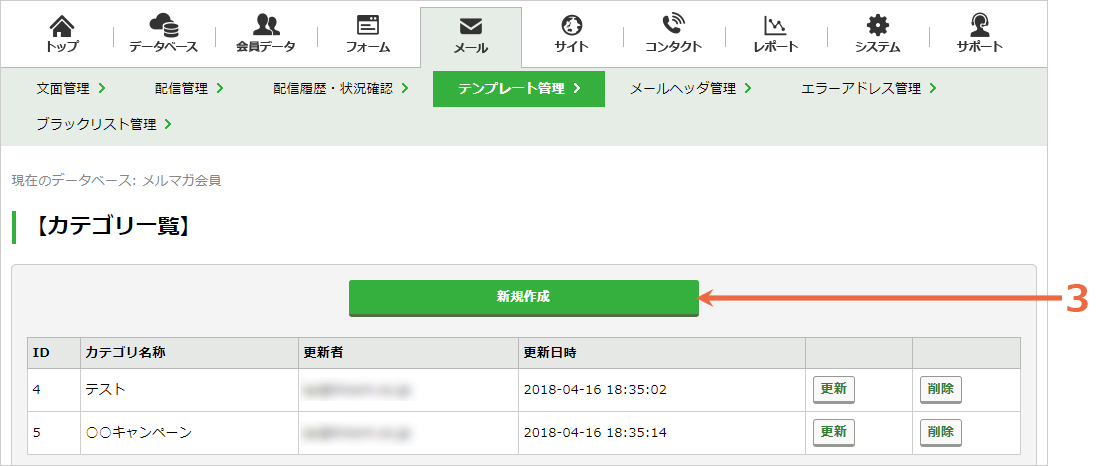Click 更新 for the テスト row

click(x=834, y=389)
